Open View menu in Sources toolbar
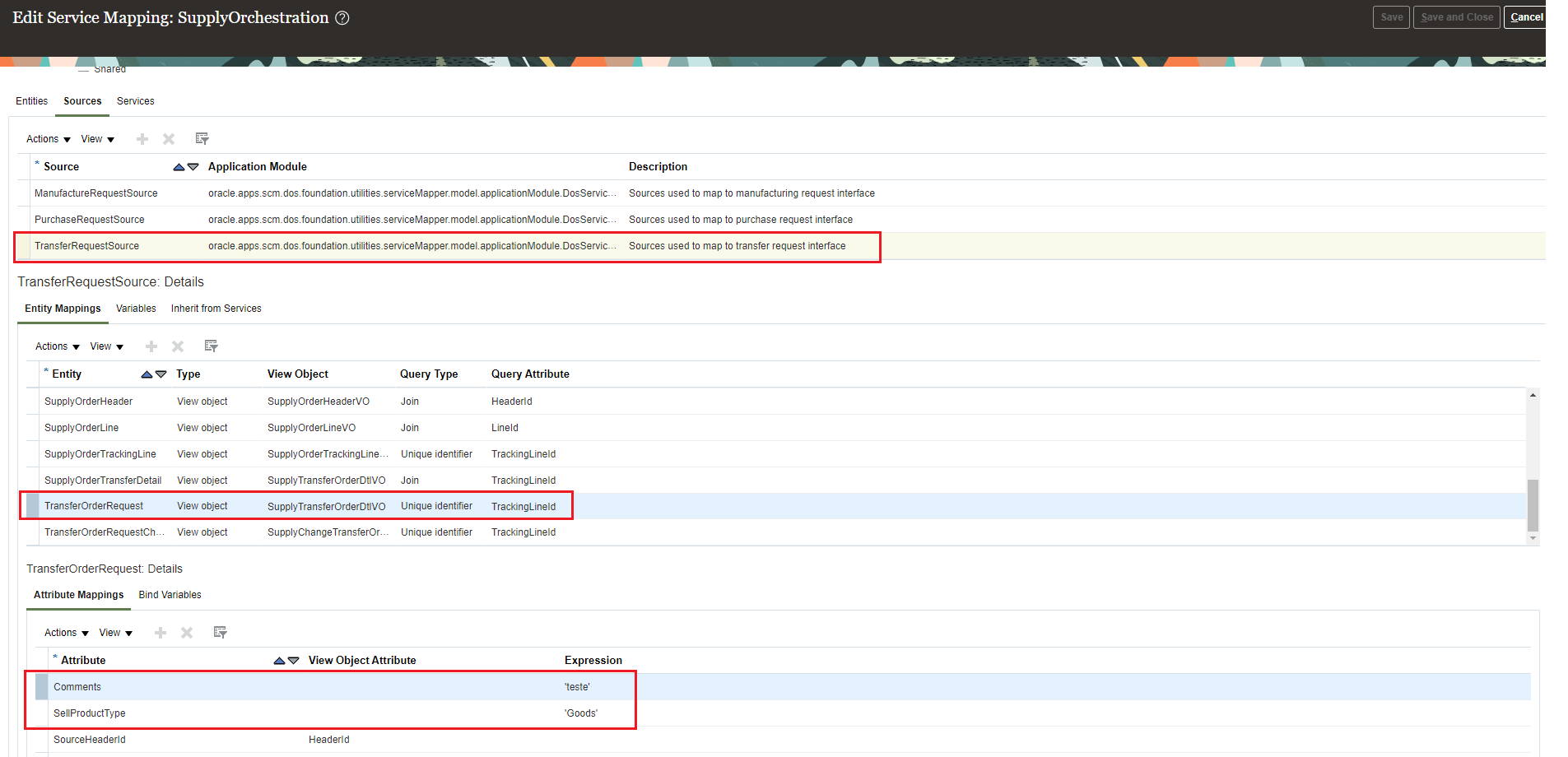 pos(98,139)
